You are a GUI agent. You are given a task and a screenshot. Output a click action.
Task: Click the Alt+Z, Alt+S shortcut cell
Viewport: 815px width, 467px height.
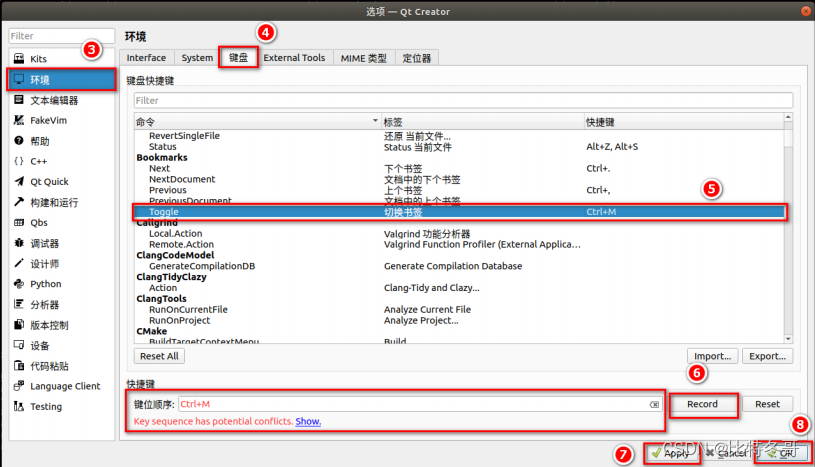coord(612,147)
